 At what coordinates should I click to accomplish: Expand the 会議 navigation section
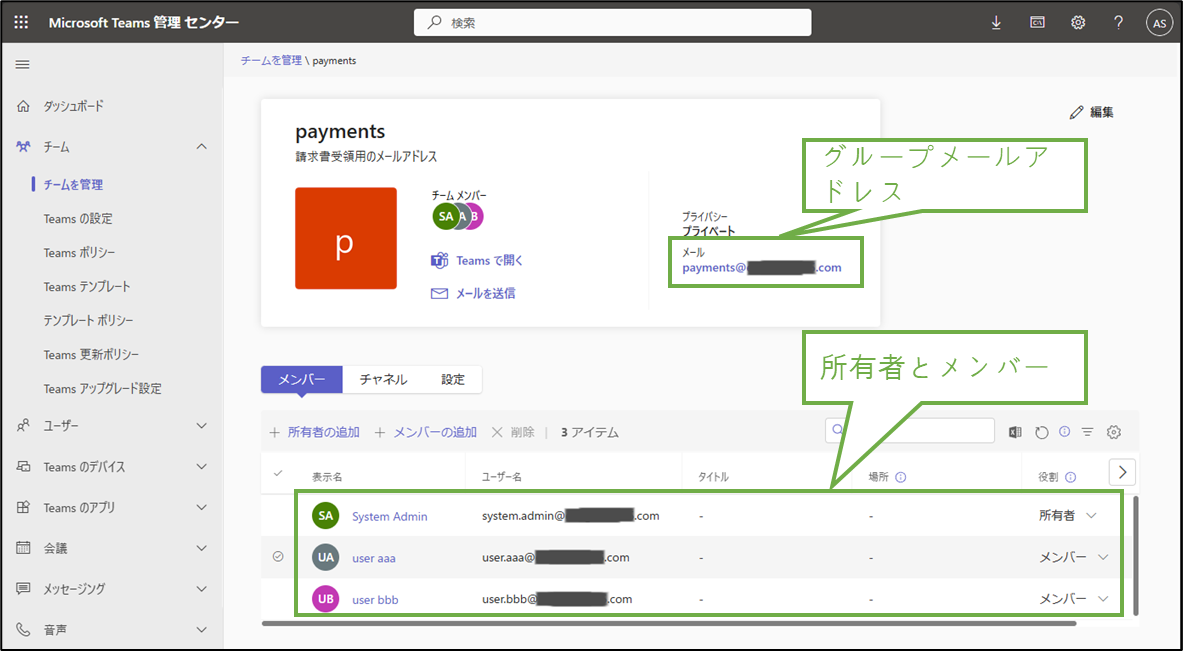201,548
